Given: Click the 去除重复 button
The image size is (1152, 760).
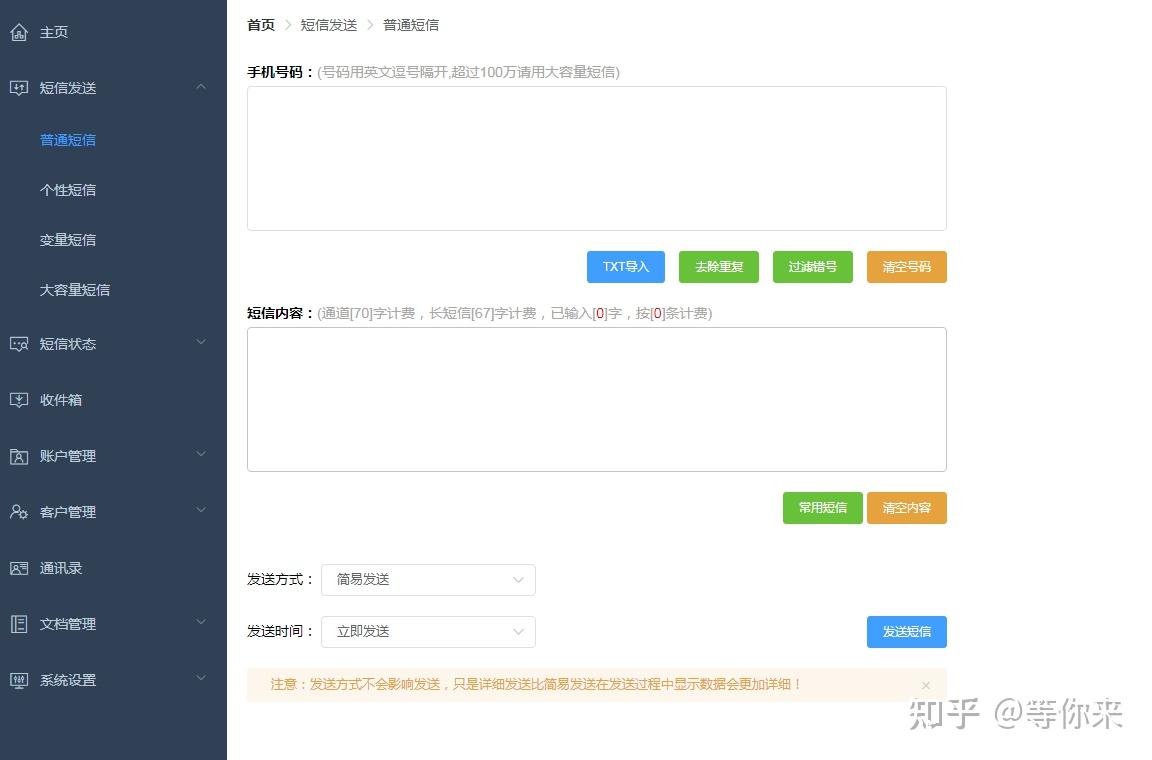Looking at the screenshot, I should click(x=719, y=267).
